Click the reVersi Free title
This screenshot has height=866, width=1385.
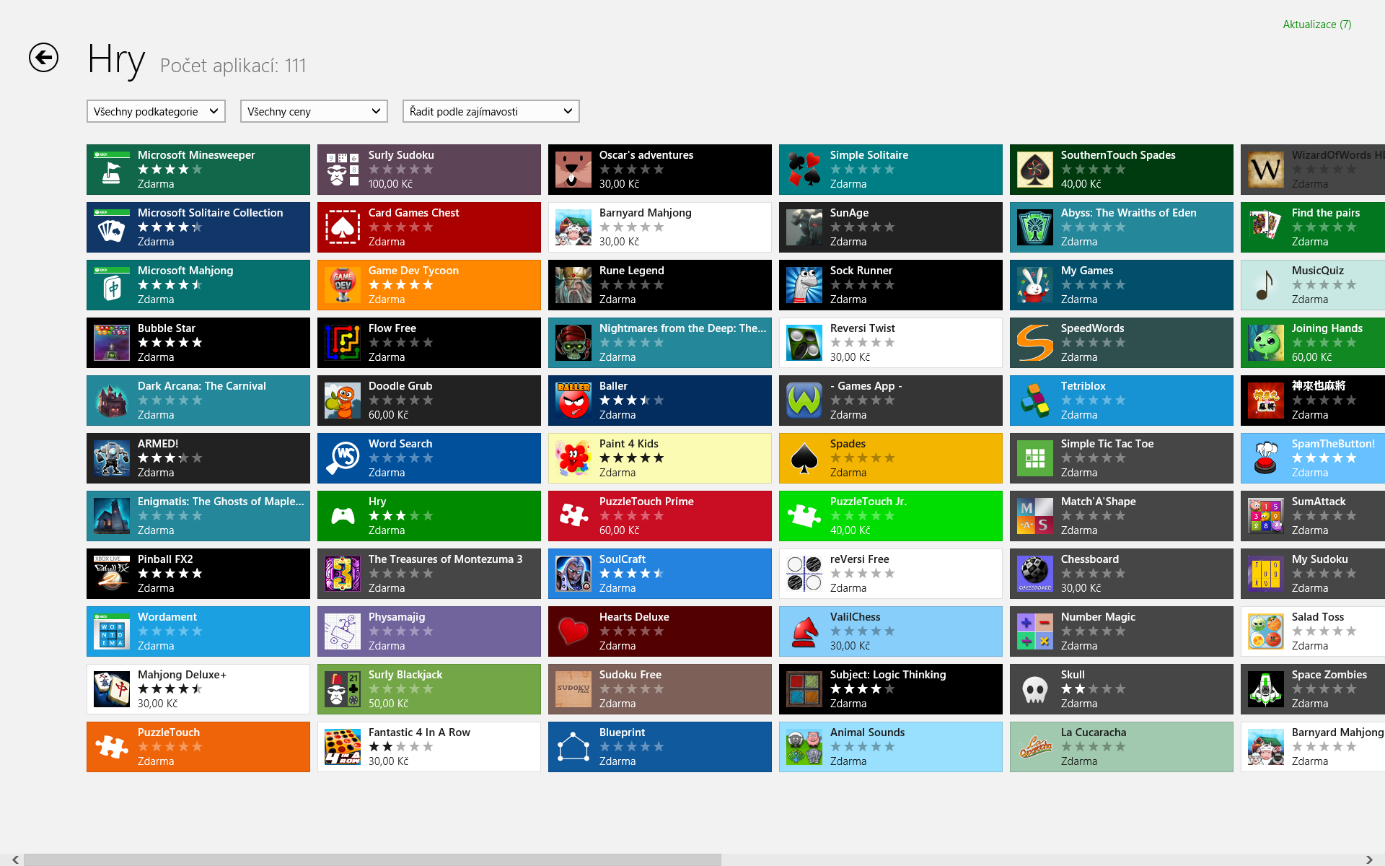click(859, 559)
